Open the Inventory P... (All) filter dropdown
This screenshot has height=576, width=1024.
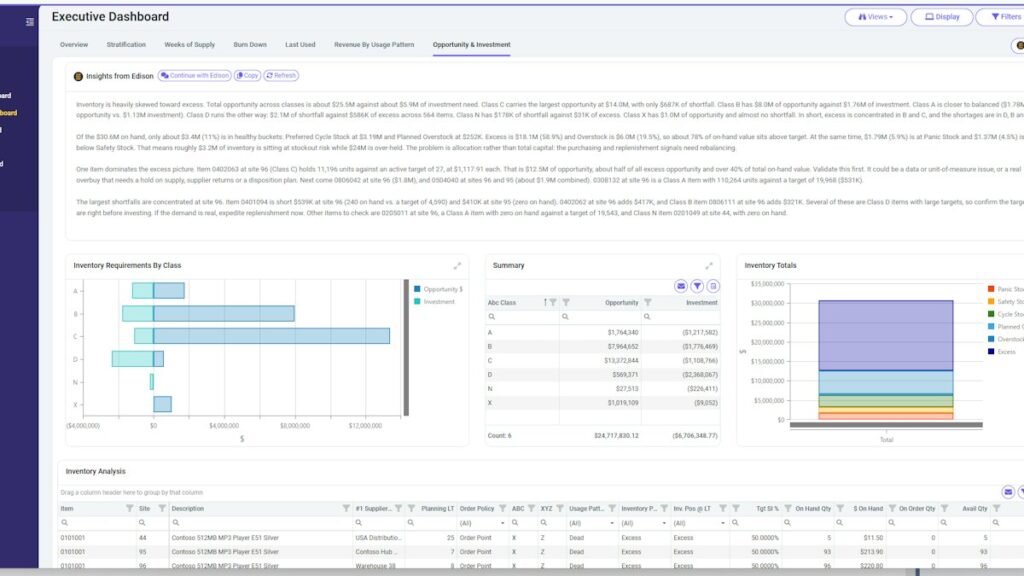(644, 523)
